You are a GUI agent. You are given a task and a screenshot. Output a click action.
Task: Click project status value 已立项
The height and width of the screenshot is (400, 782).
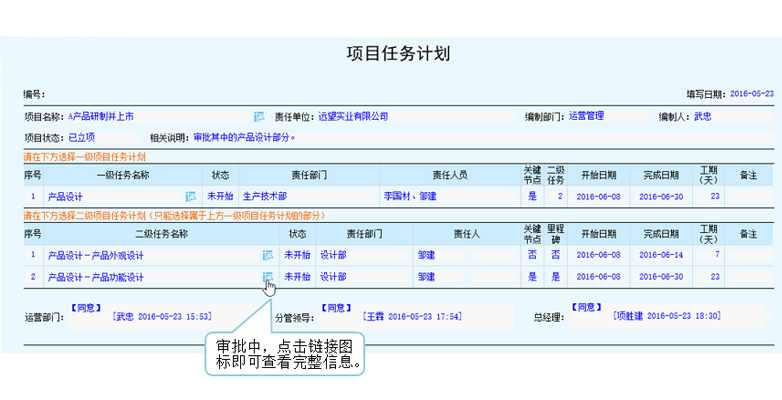coord(82,137)
